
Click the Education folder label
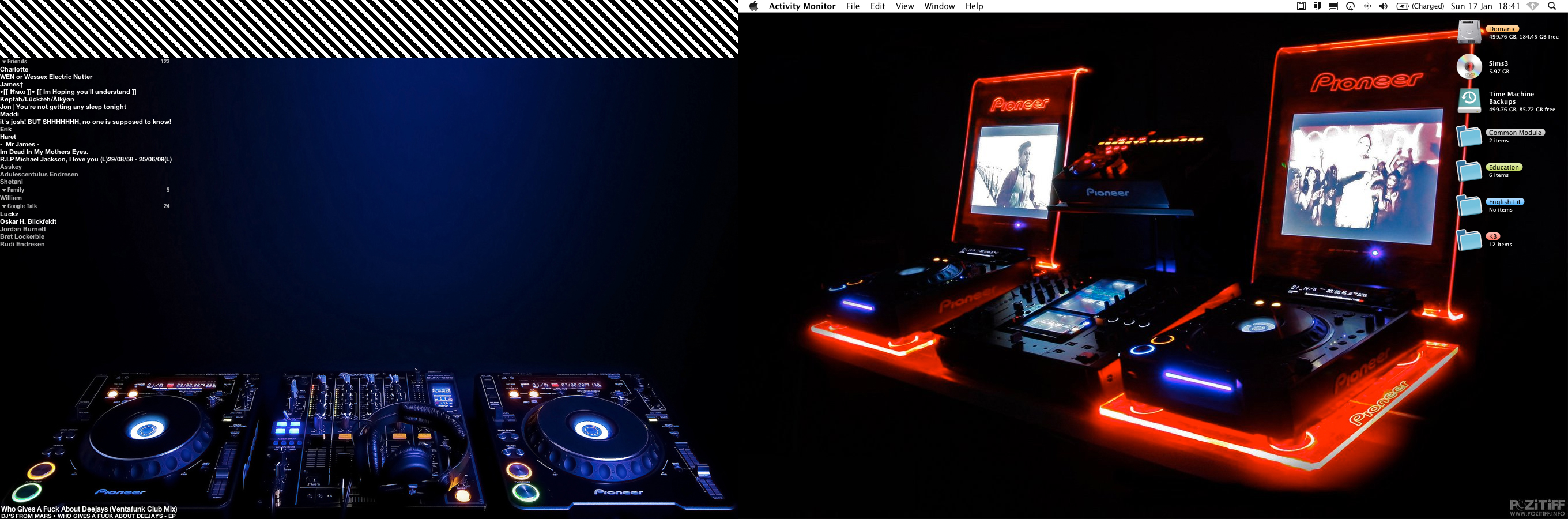coord(1504,167)
